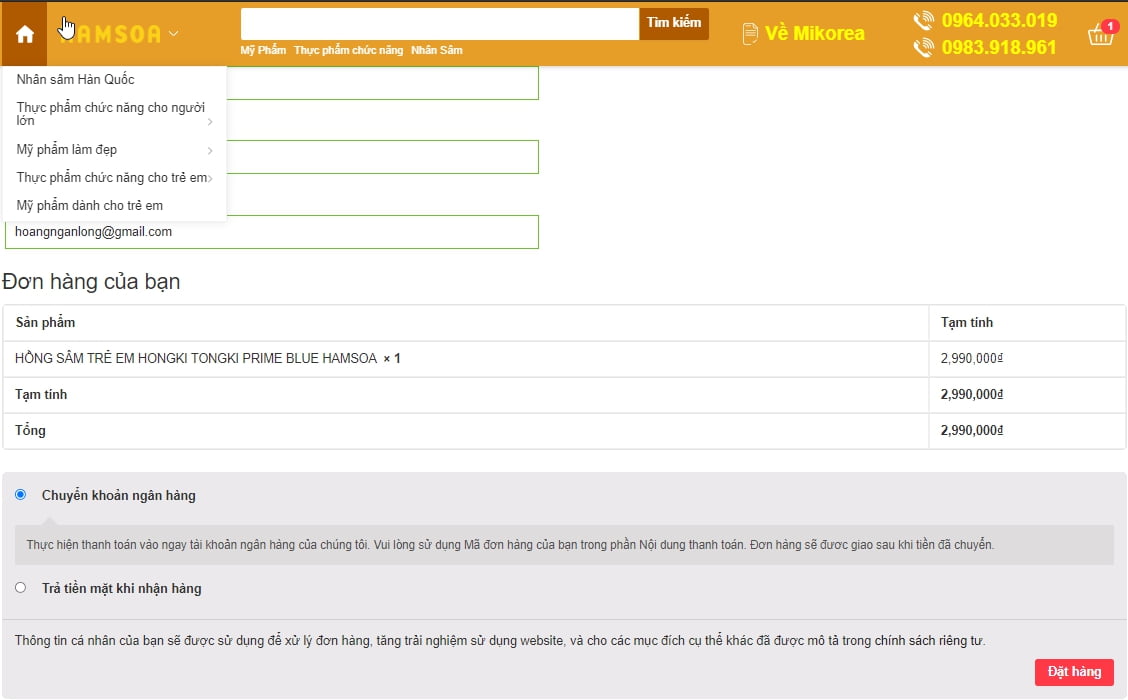Click the Sản phẩm column header
The image size is (1128, 700).
click(x=45, y=322)
